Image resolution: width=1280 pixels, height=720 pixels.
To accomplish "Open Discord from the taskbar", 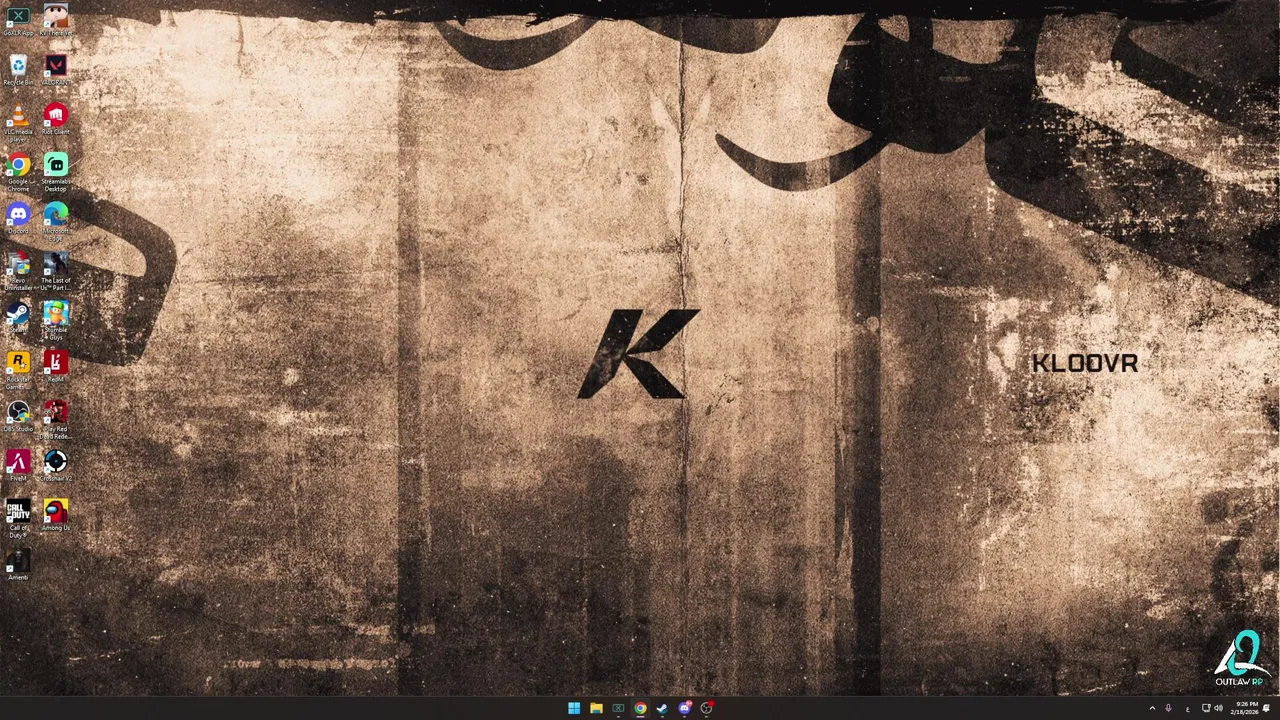I will pos(684,708).
